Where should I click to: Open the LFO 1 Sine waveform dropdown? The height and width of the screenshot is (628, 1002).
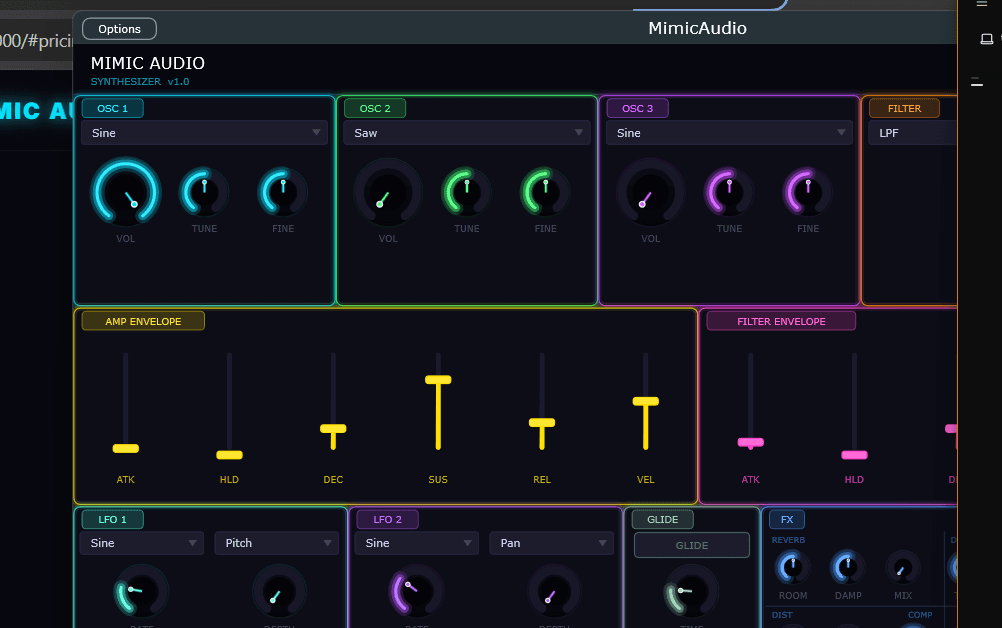pos(142,543)
